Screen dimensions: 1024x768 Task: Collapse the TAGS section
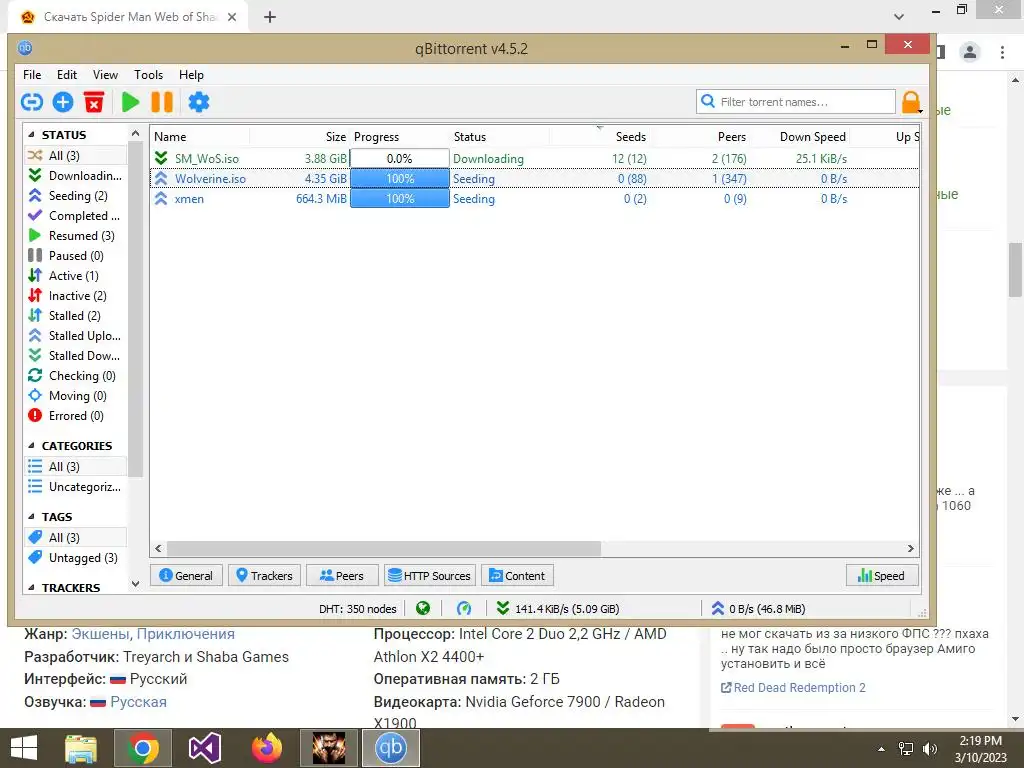(x=31, y=517)
